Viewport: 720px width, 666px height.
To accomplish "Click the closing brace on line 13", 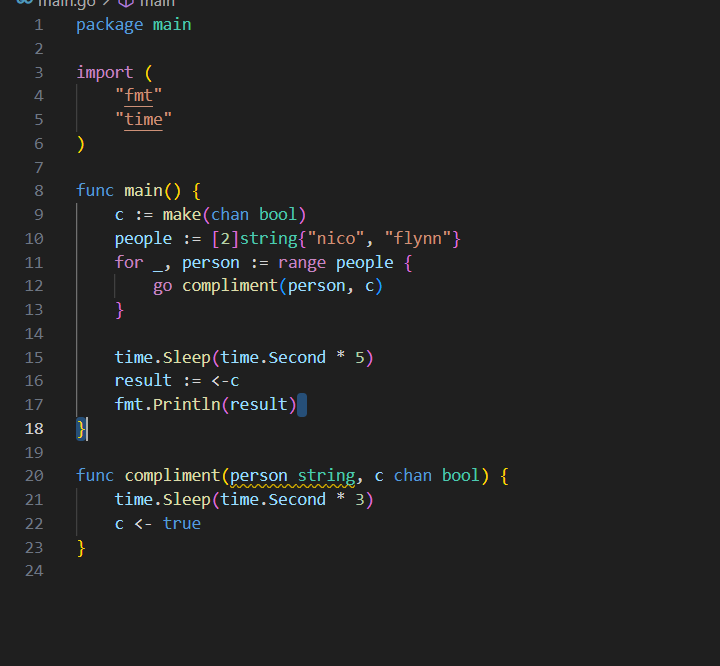I will coord(119,310).
